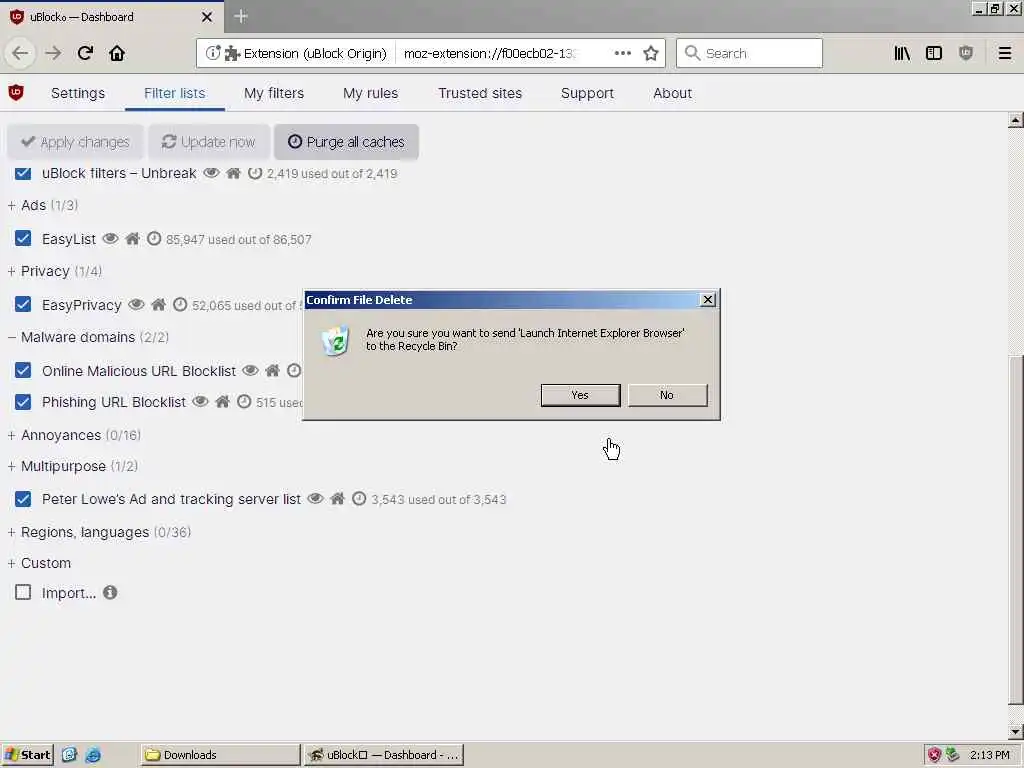Click the browser Back arrow

coord(20,53)
